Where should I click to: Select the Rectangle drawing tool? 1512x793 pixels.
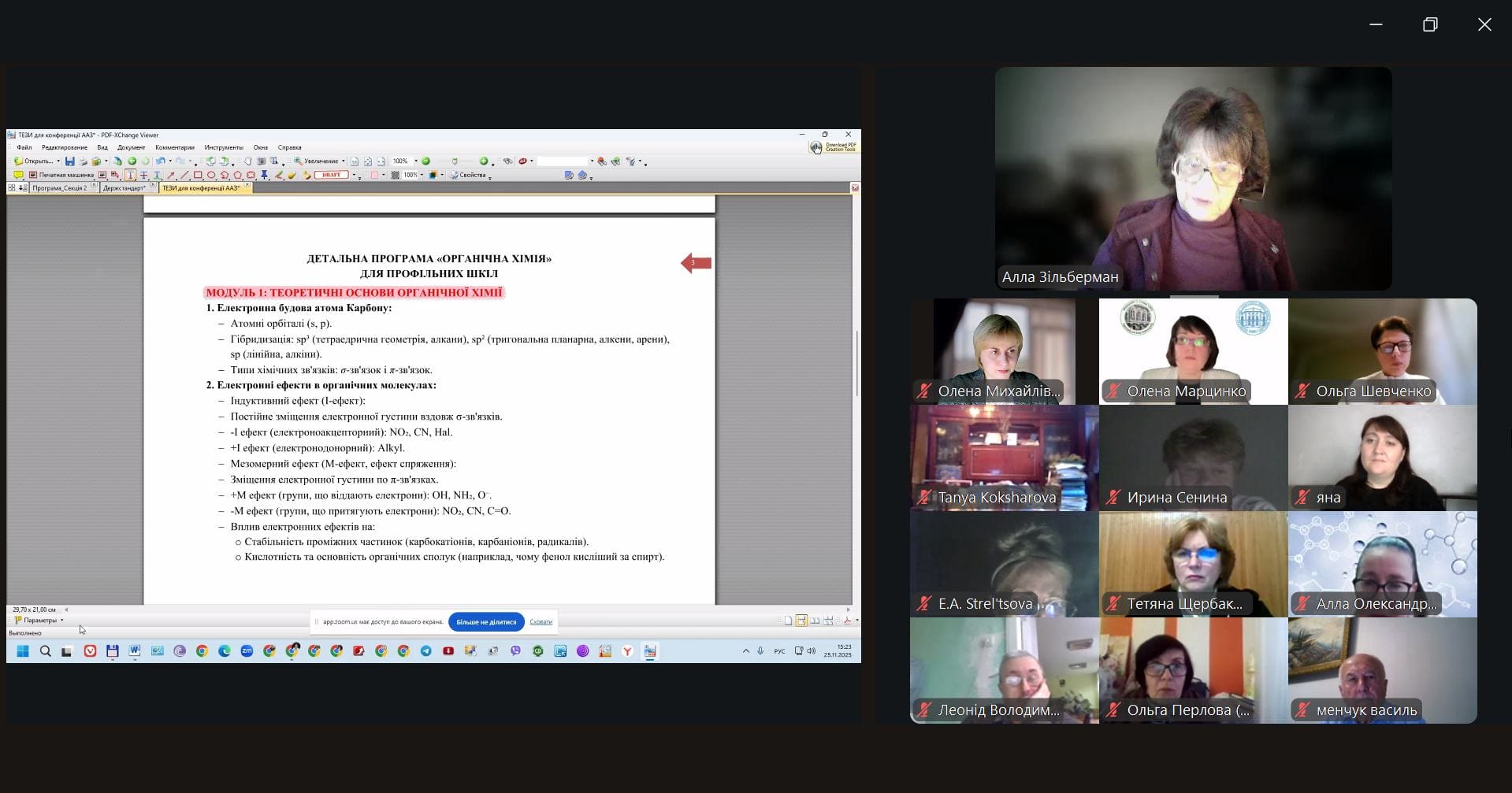coord(198,176)
